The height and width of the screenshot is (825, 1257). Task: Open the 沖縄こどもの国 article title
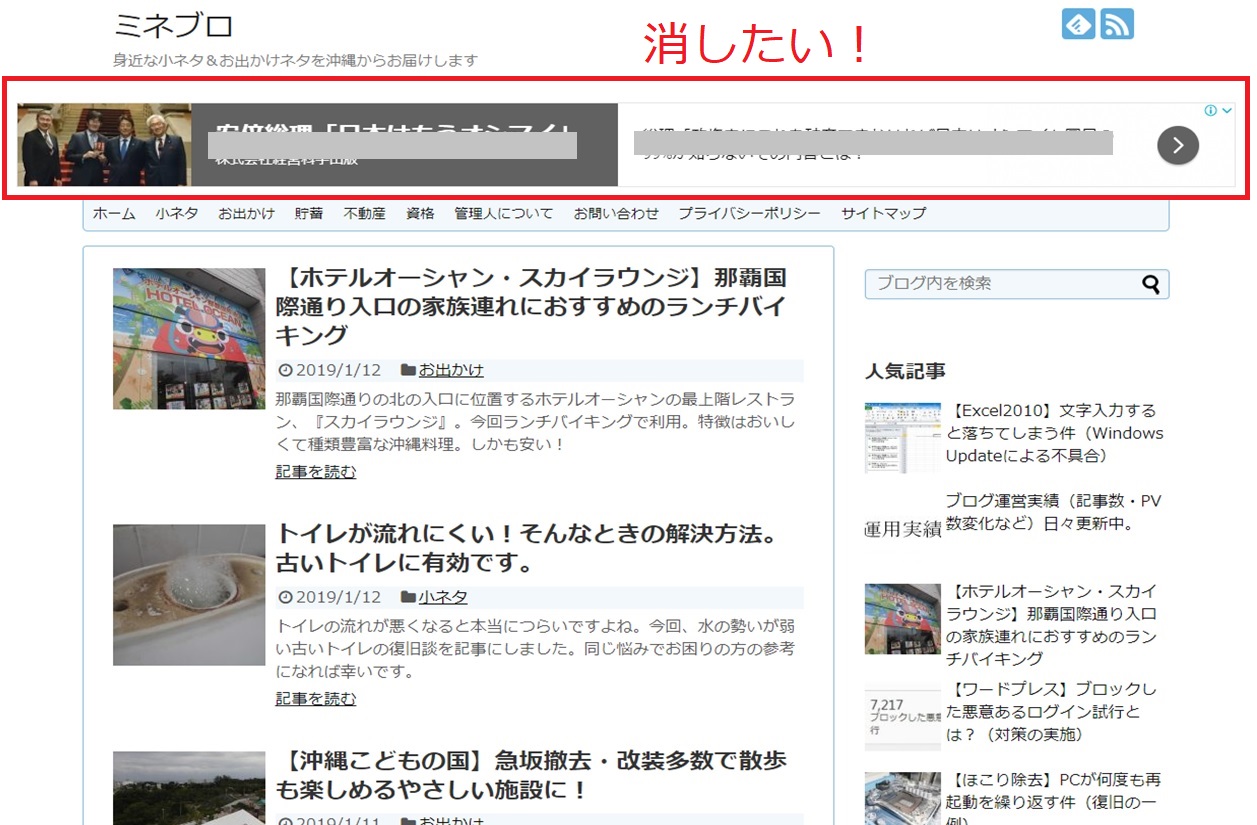click(531, 775)
